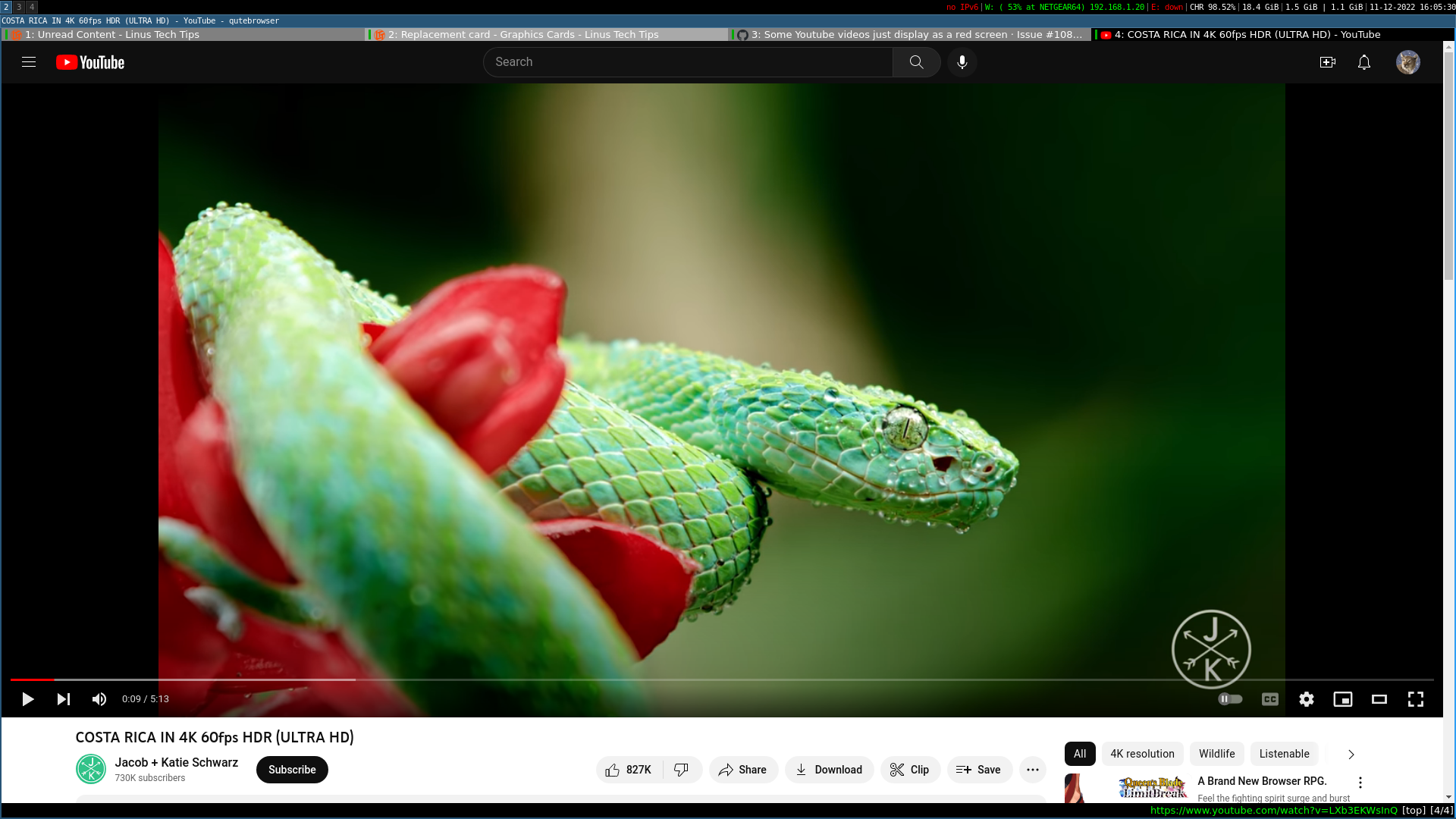Skip to next video
Viewport: 1456px width, 819px height.
(64, 699)
